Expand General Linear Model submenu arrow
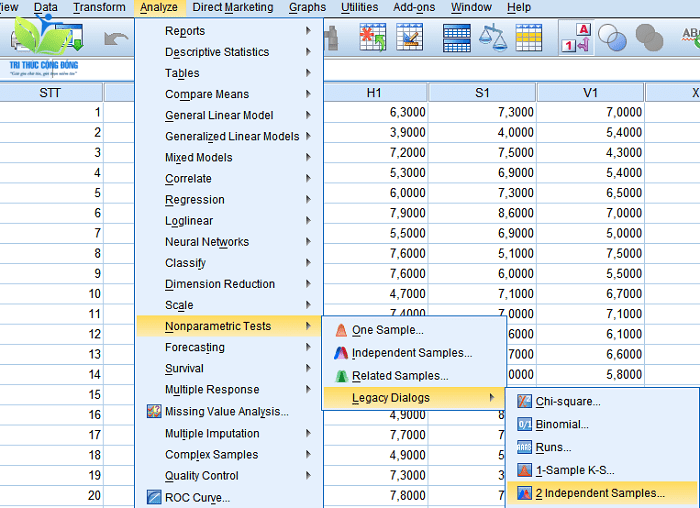Viewport: 700px width, 508px height. (308, 115)
